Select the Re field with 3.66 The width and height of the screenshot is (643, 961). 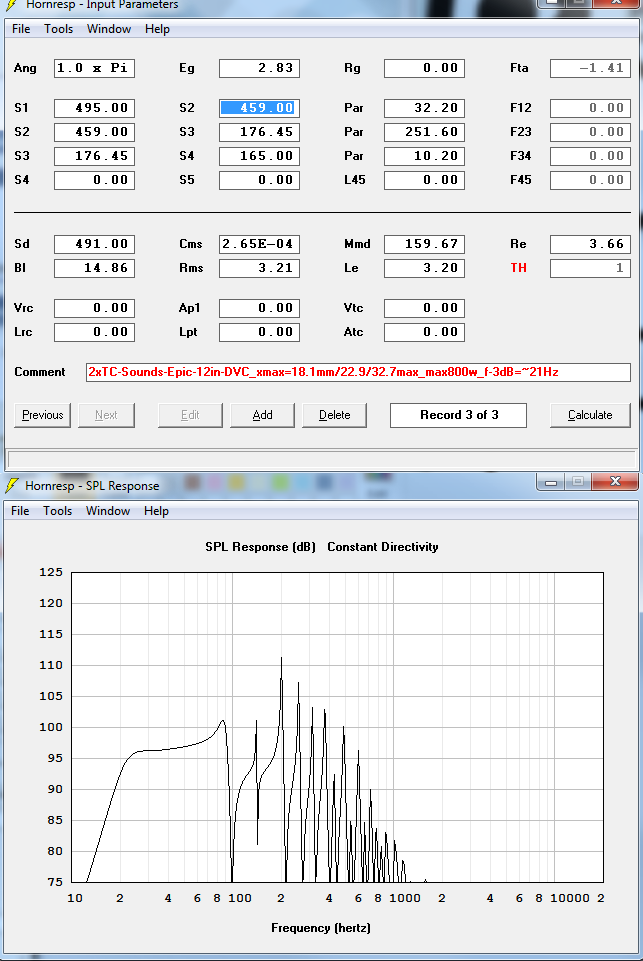(590, 244)
